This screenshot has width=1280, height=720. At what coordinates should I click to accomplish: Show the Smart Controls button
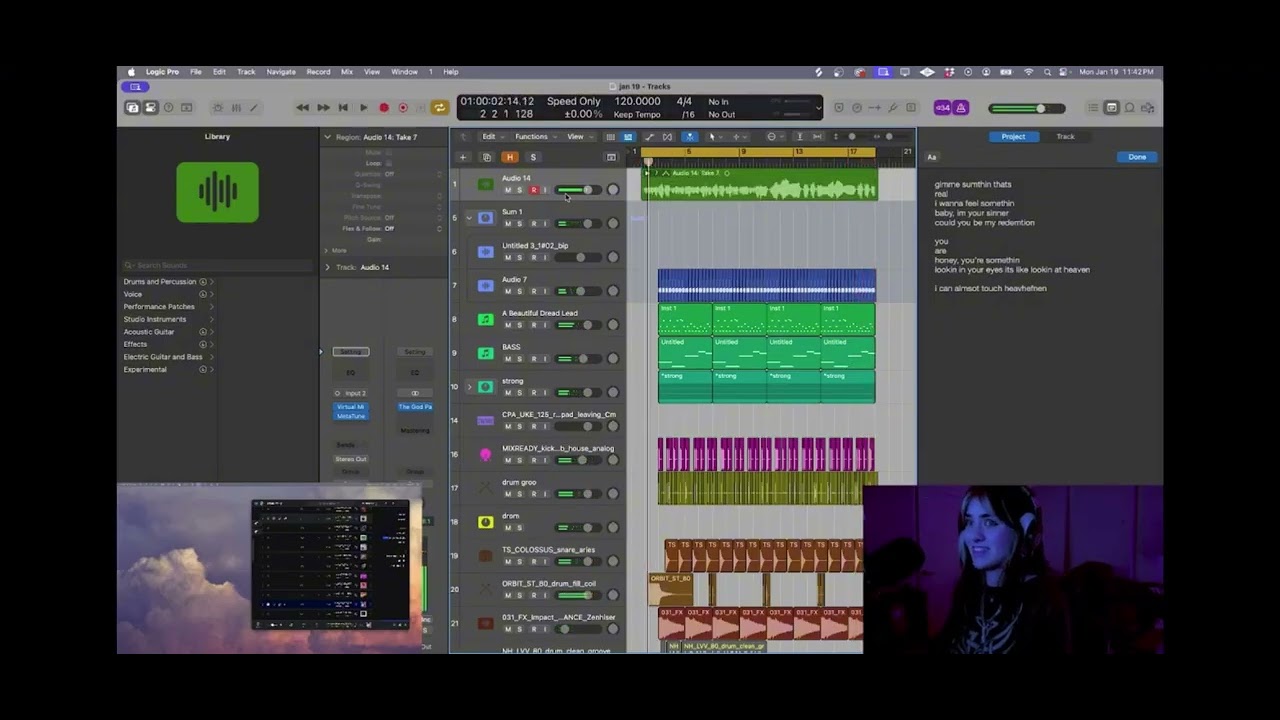click(x=218, y=108)
